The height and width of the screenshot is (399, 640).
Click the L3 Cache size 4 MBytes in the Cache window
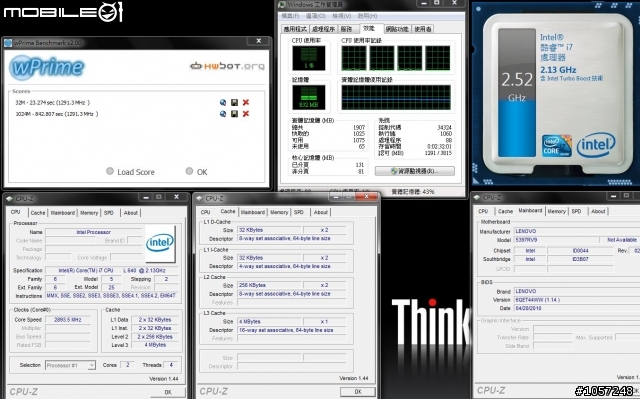click(x=270, y=321)
